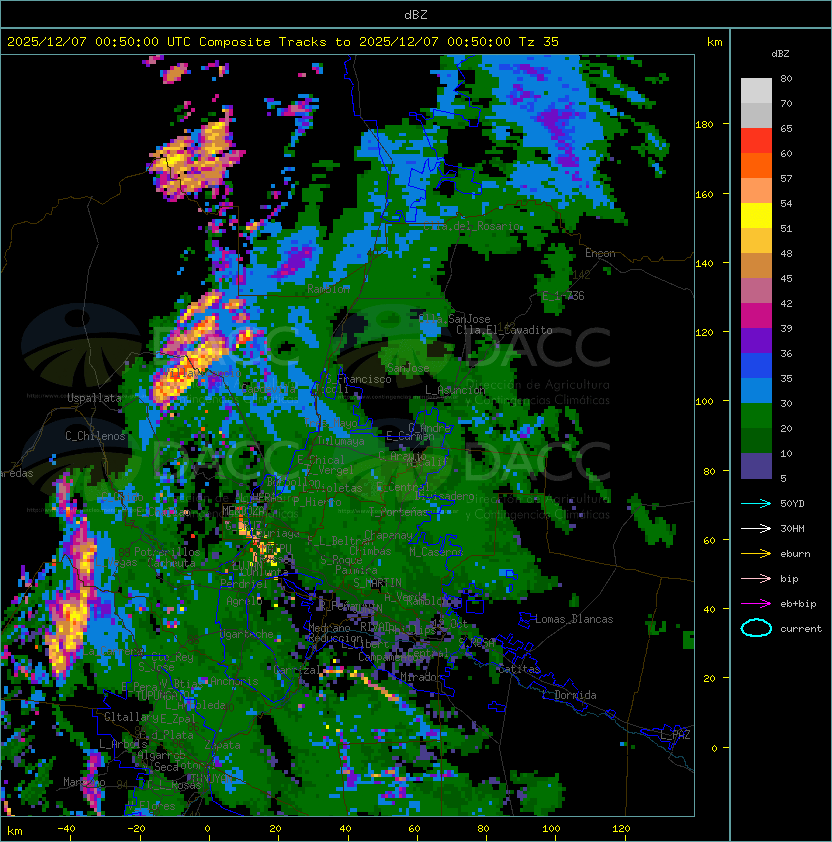Click the magenta eb+bip arrow in legend

[x=756, y=604]
